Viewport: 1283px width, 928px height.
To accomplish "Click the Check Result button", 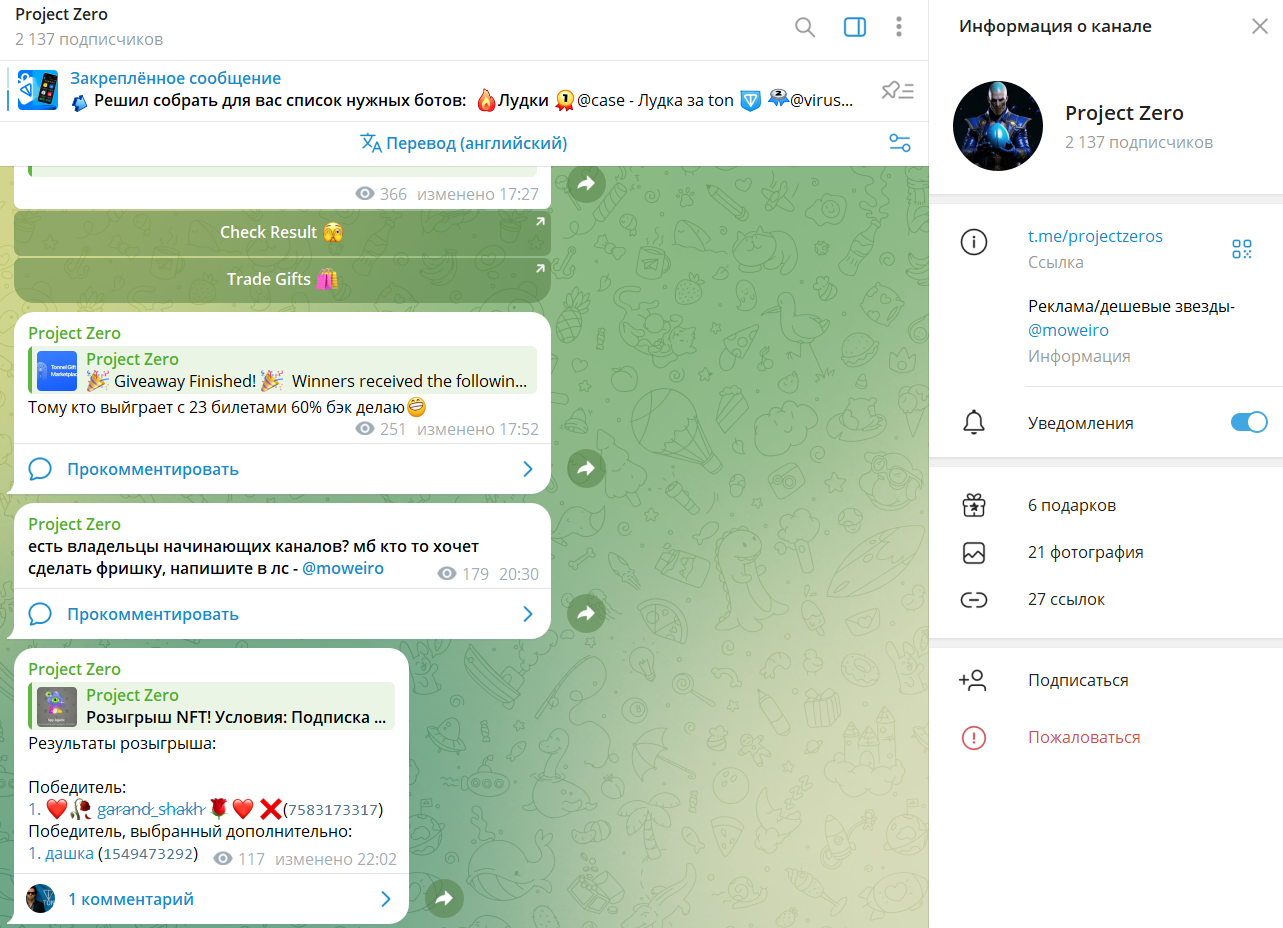I will (282, 232).
